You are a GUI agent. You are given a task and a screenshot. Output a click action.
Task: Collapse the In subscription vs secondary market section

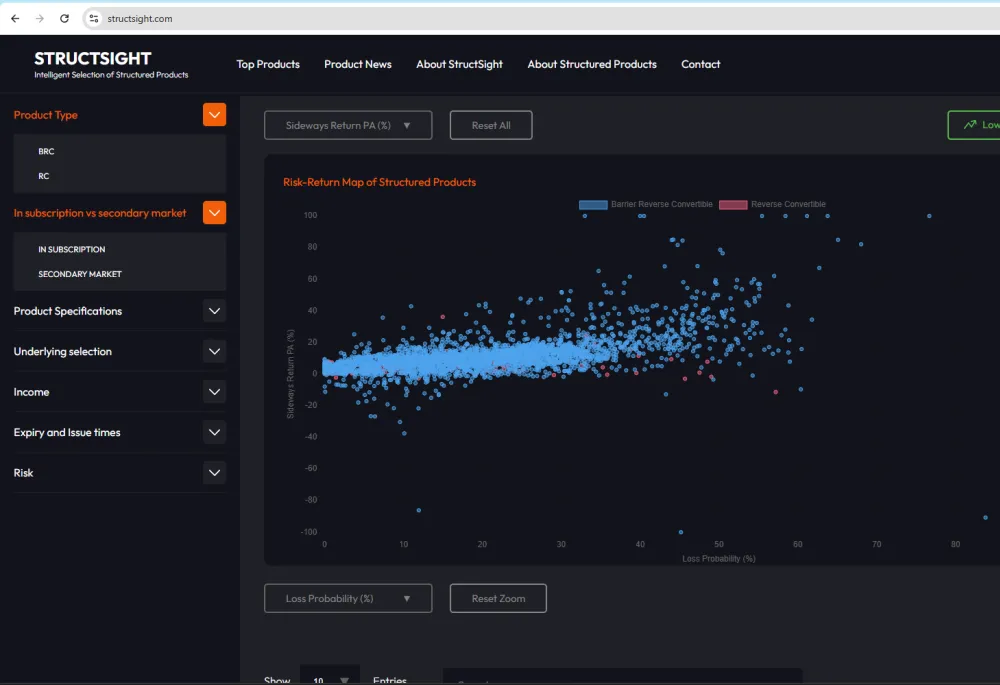[214, 213]
